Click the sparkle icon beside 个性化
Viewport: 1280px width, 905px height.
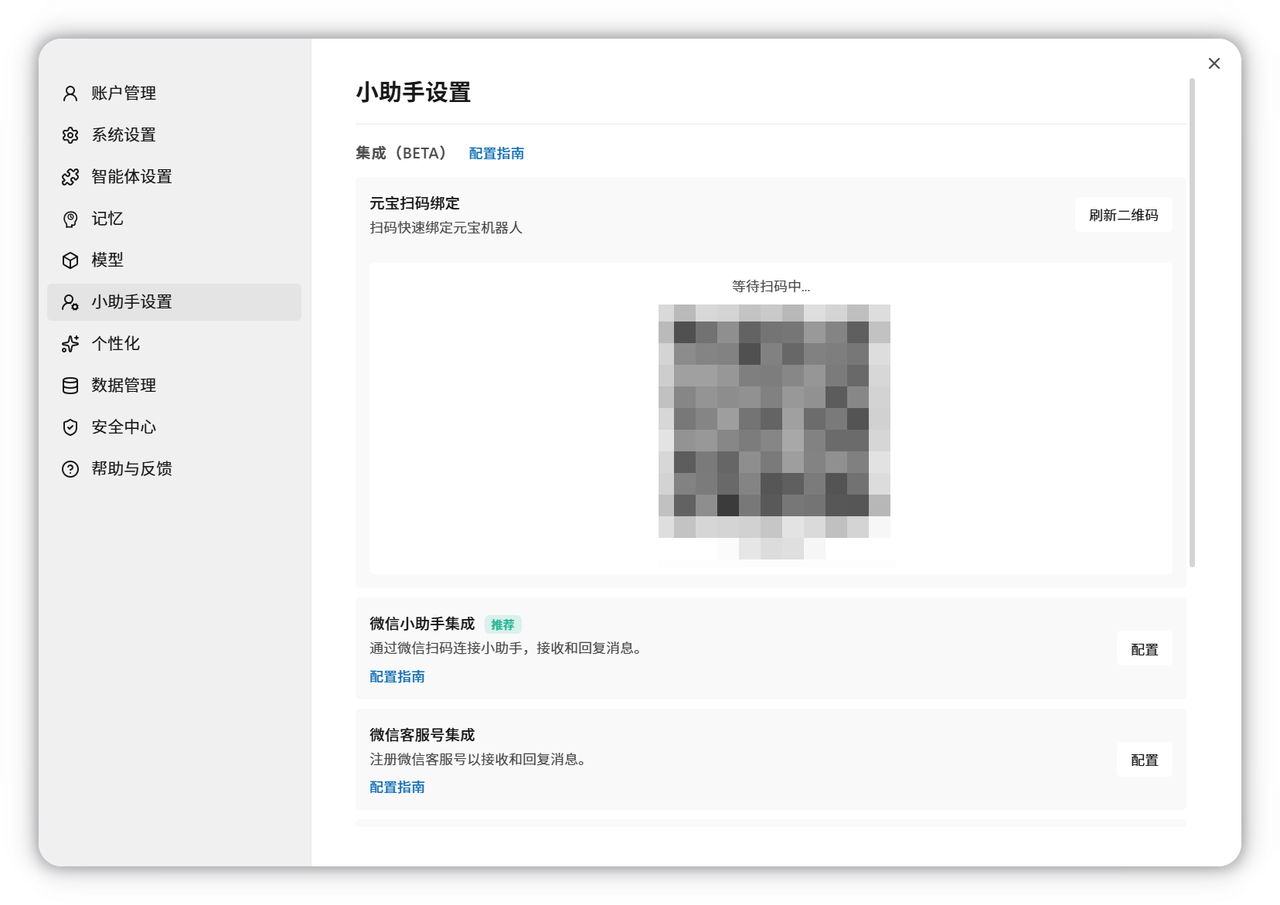[x=70, y=344]
